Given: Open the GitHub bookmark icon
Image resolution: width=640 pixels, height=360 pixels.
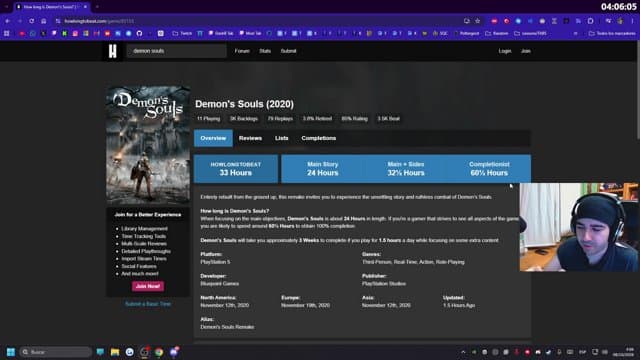Looking at the screenshot, I should [139, 33].
